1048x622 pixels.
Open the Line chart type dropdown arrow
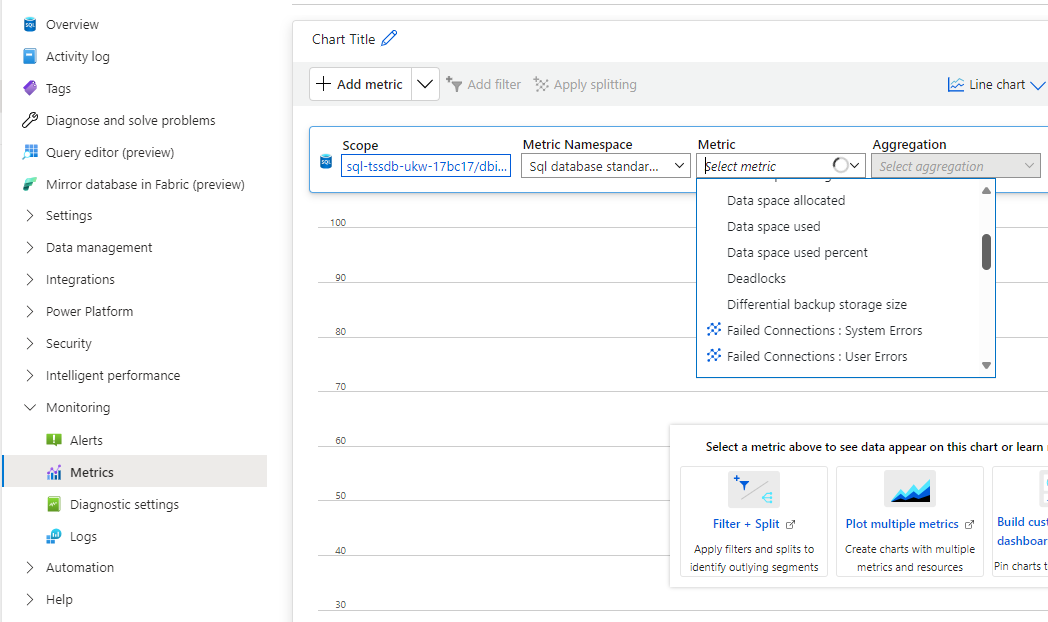1037,85
